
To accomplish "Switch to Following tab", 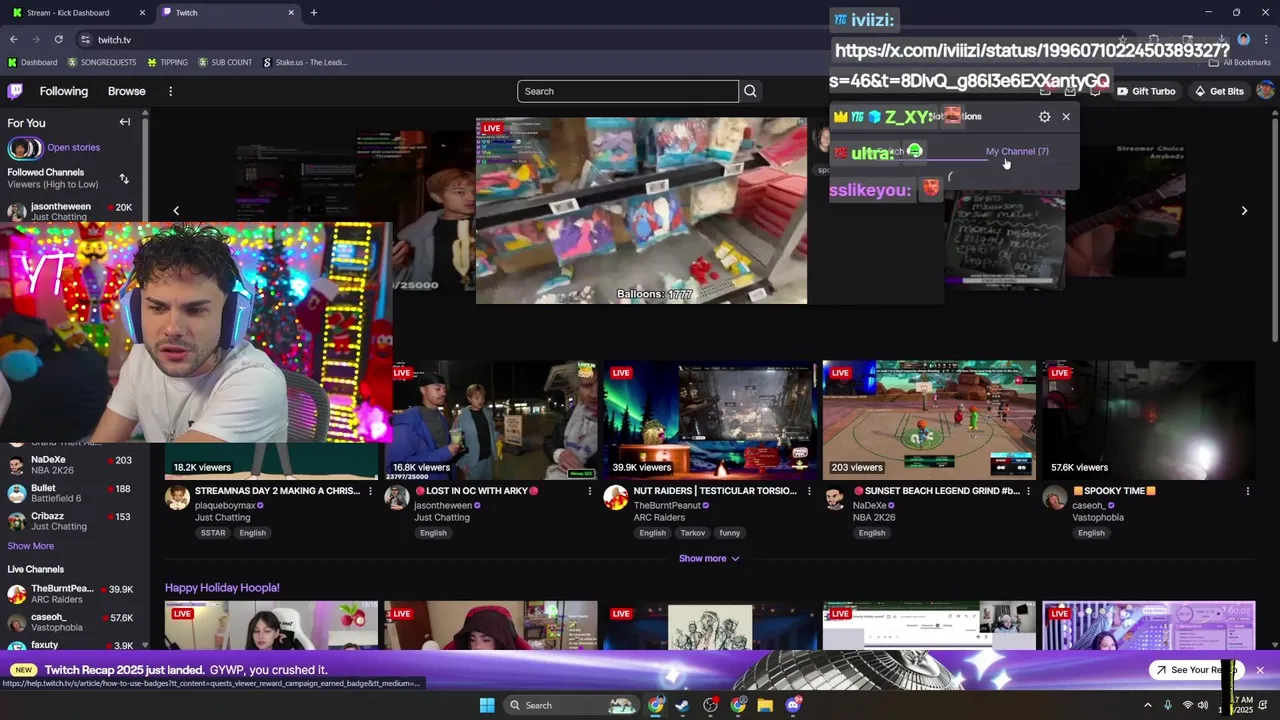I will [x=64, y=91].
